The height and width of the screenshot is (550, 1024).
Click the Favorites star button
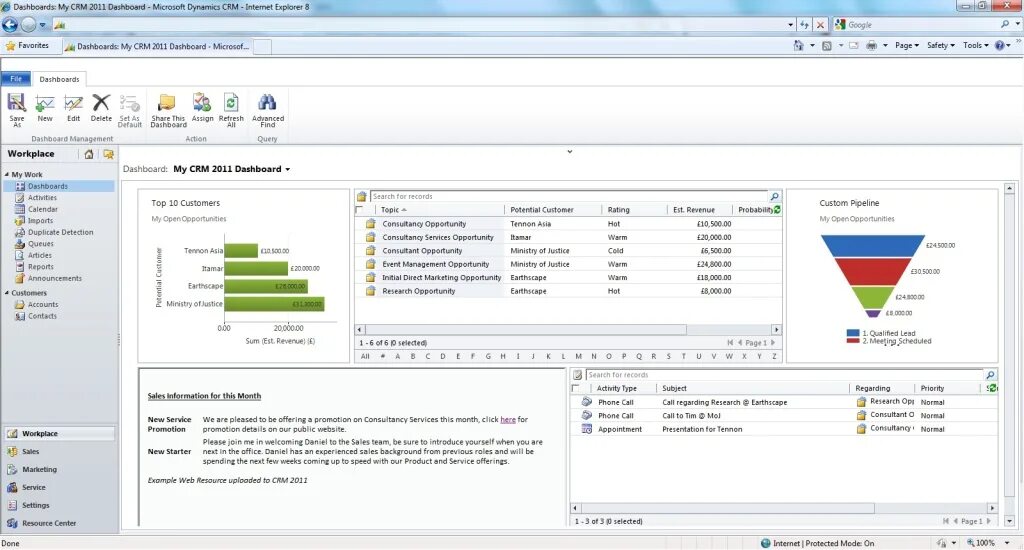(27, 46)
